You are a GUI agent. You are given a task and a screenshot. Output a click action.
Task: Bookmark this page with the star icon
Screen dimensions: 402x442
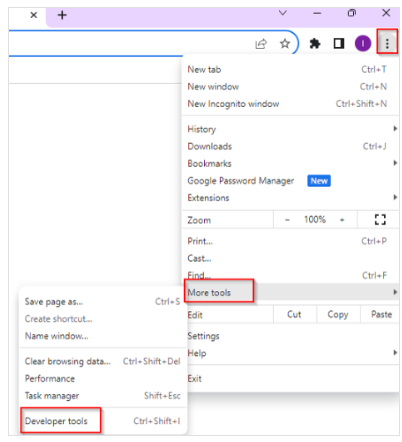[x=285, y=43]
